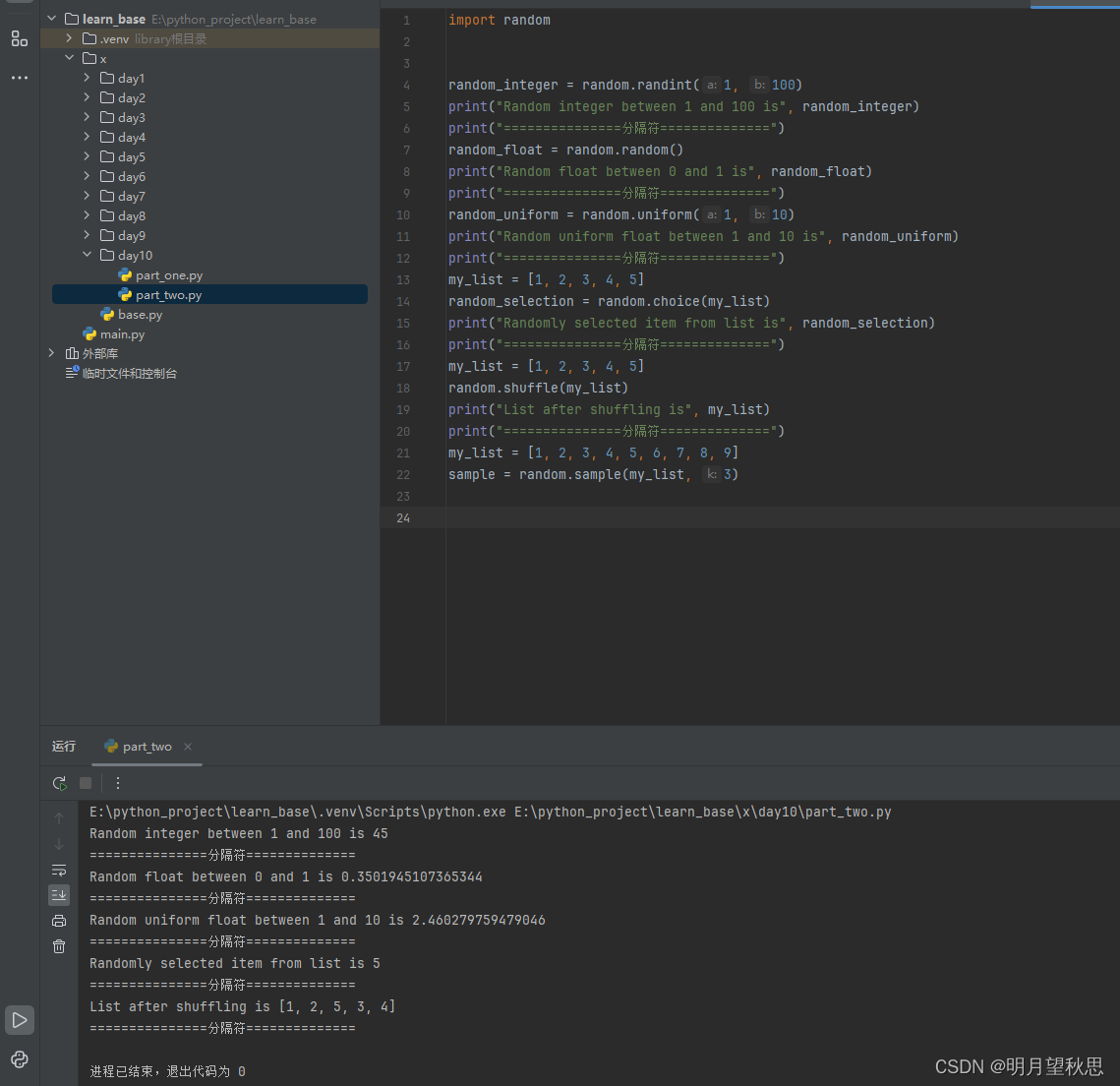Viewport: 1120px width, 1086px height.
Task: Expand the day5 folder
Action: click(88, 156)
